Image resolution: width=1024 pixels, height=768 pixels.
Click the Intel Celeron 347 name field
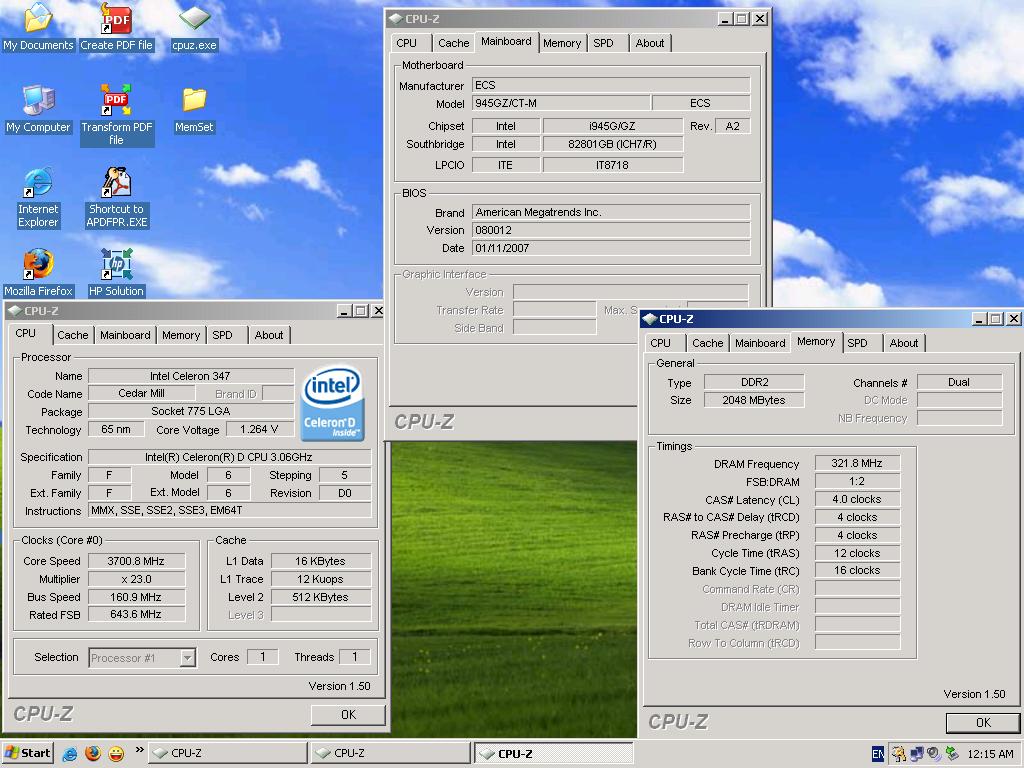click(x=191, y=376)
